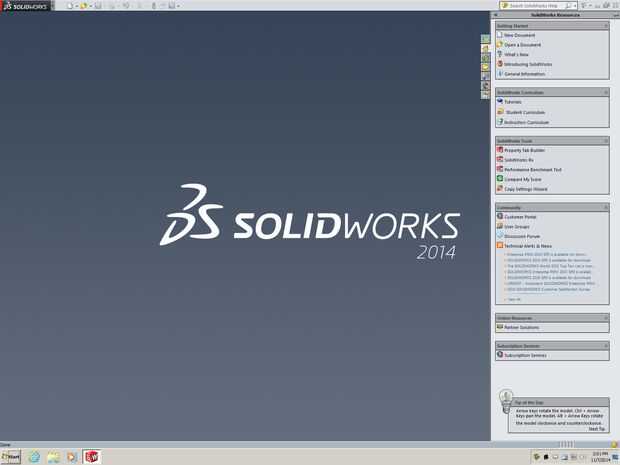This screenshot has height=465, width=620.
Task: Switch to the Design Library task pane tab
Action: point(486,58)
